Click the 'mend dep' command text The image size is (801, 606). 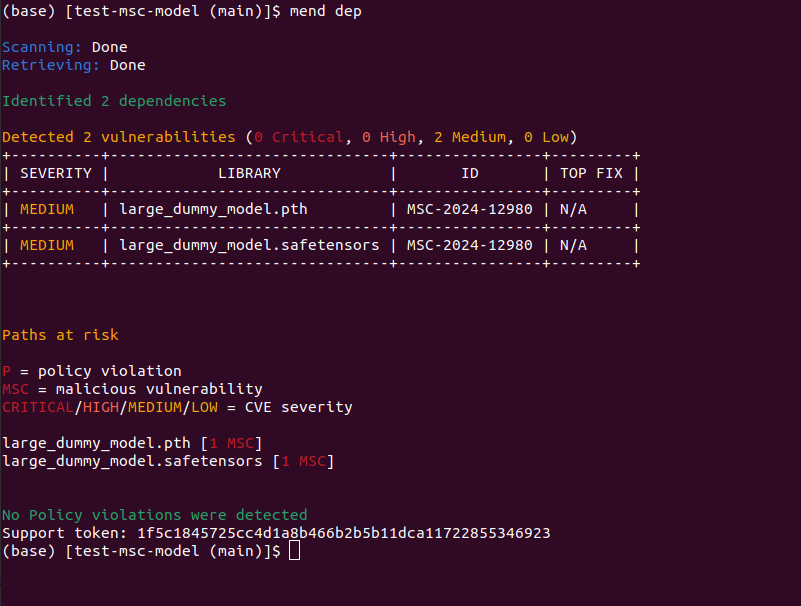(326, 11)
